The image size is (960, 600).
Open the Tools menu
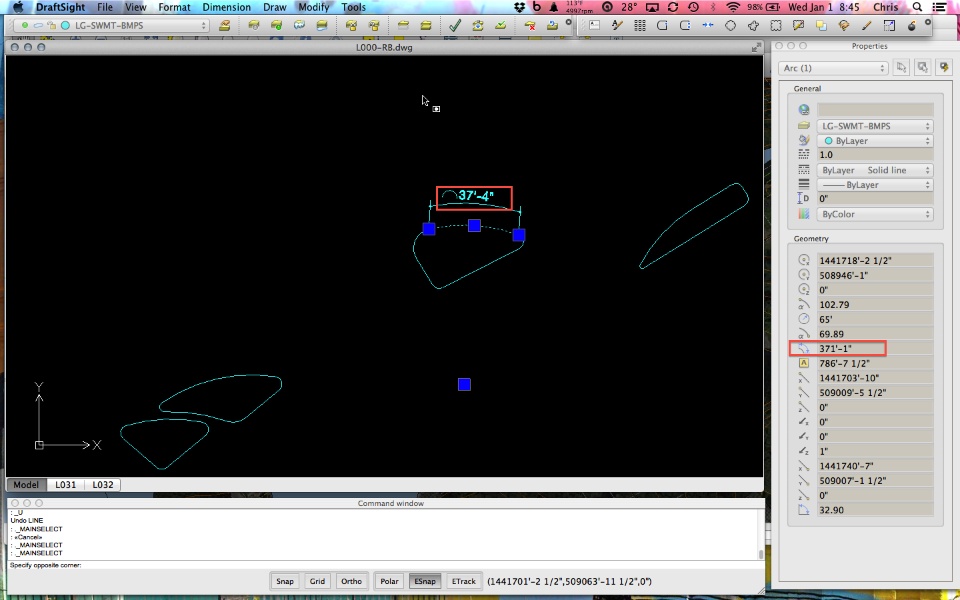(x=353, y=7)
